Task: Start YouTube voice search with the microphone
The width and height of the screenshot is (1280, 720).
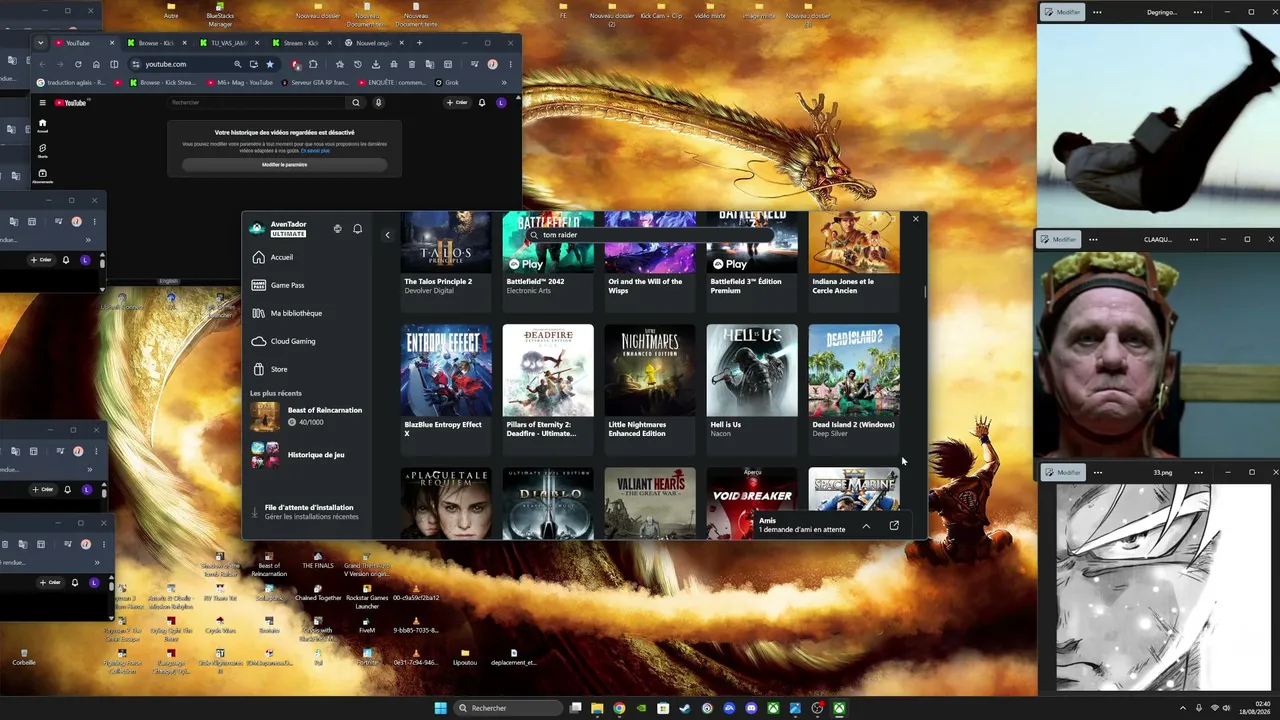Action: [378, 102]
